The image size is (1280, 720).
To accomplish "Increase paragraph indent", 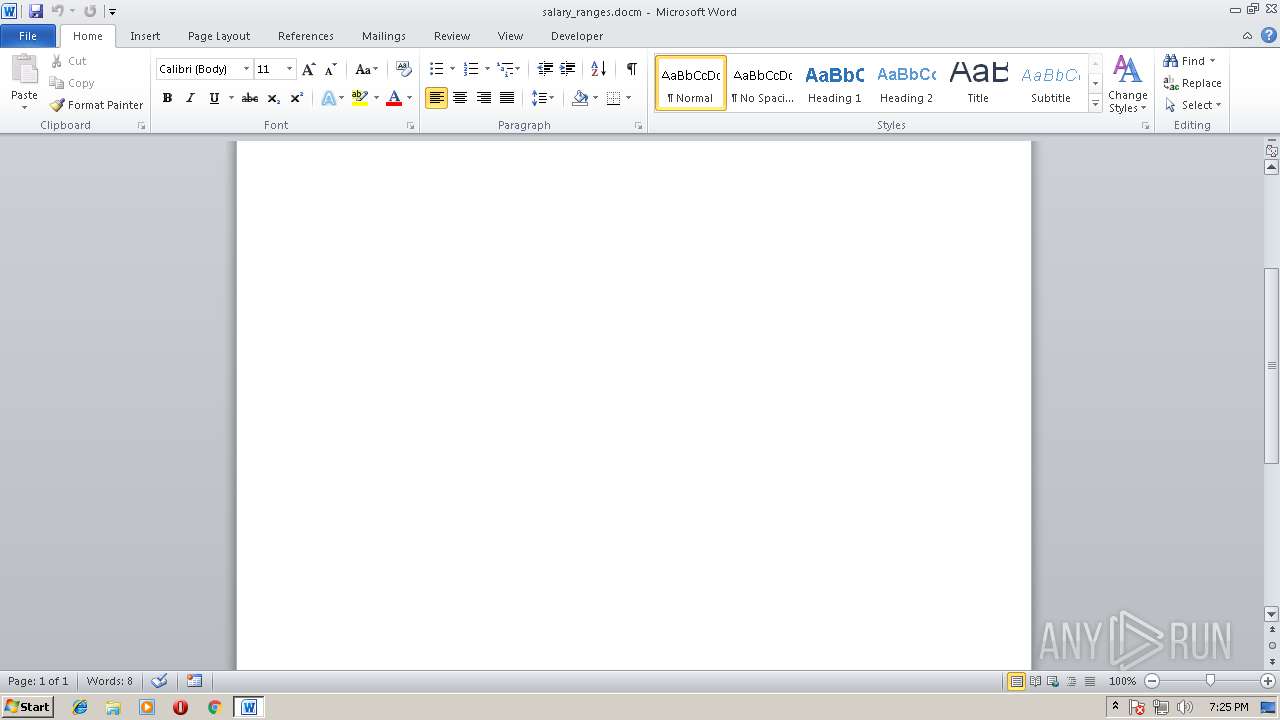I will pyautogui.click(x=567, y=69).
